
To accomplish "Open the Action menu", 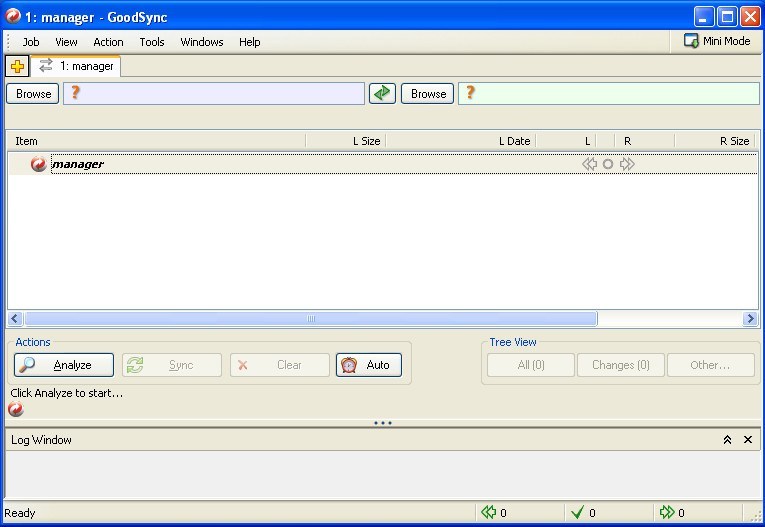I will pos(108,42).
